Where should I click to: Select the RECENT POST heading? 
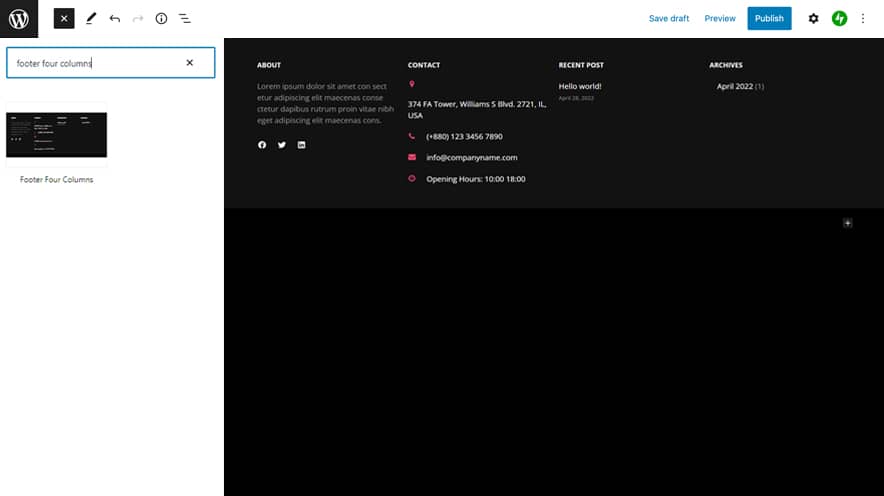tap(581, 65)
